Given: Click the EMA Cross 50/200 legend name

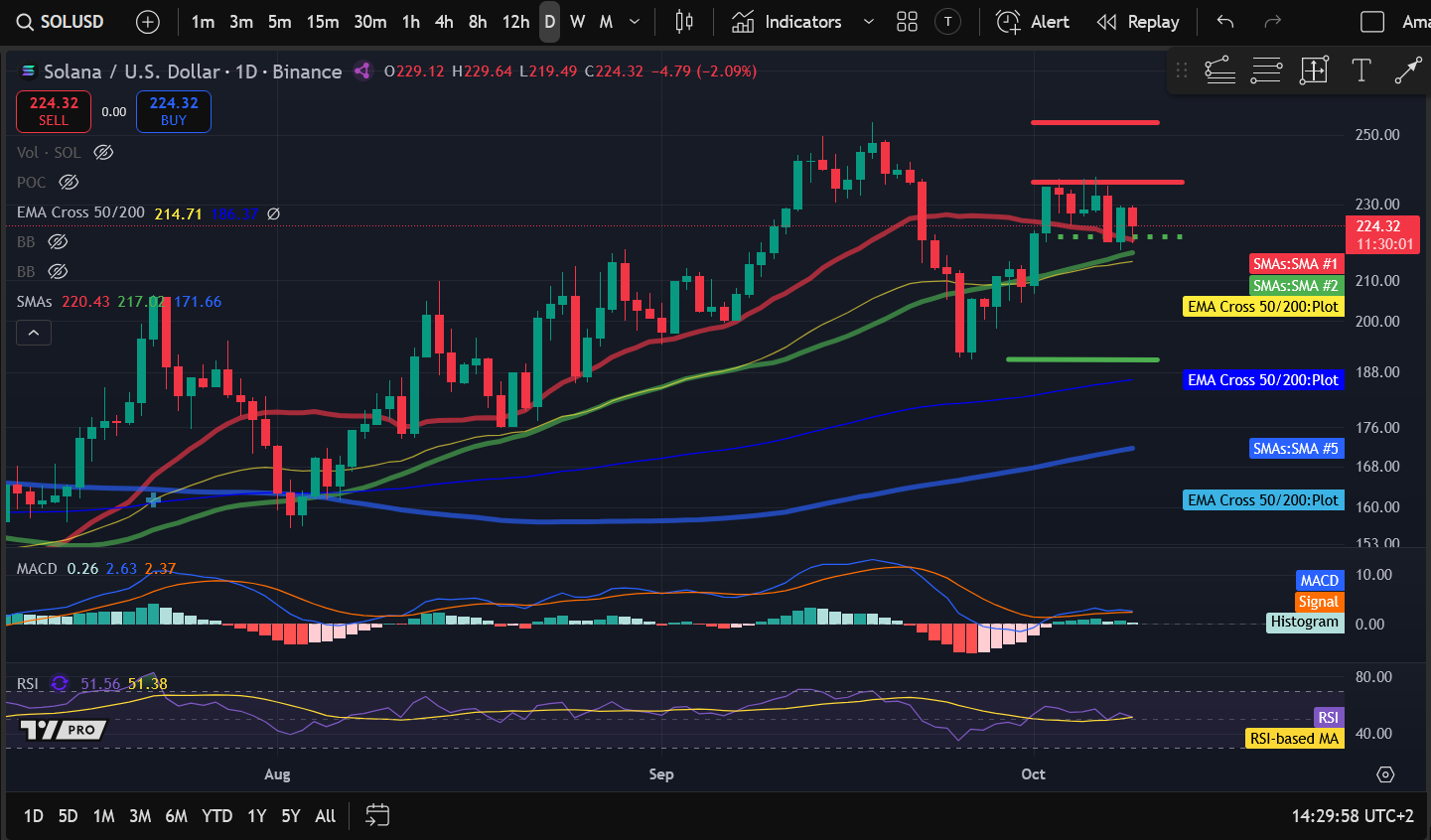Looking at the screenshot, I should point(80,212).
